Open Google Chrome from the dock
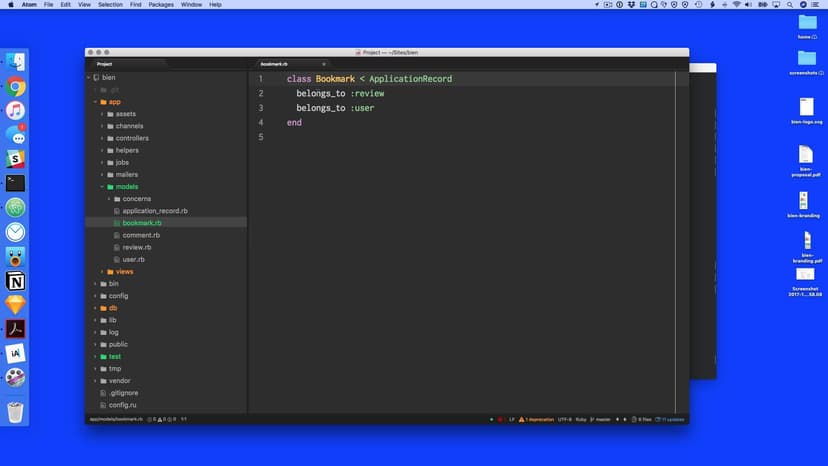This screenshot has width=828, height=466. point(16,87)
